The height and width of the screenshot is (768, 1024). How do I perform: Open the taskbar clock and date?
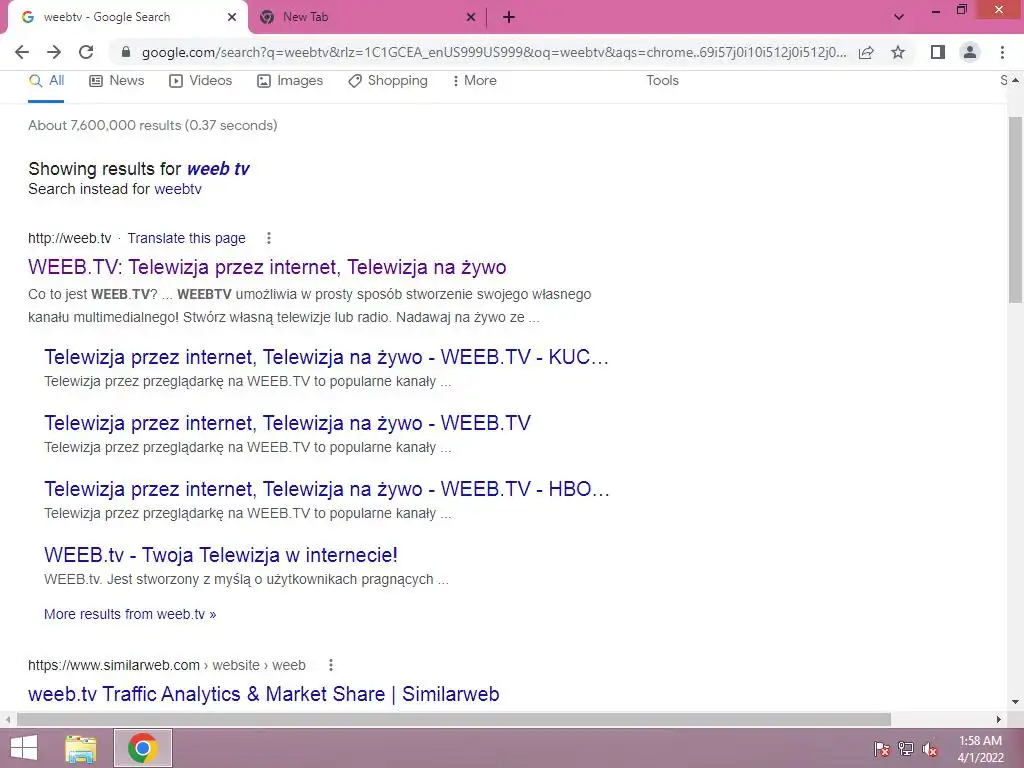980,749
